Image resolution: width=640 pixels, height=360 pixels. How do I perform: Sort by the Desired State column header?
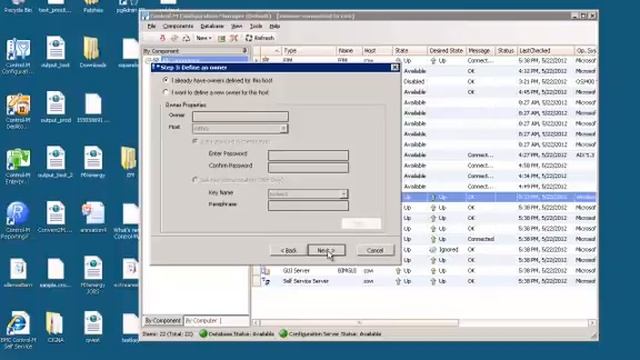[446, 51]
